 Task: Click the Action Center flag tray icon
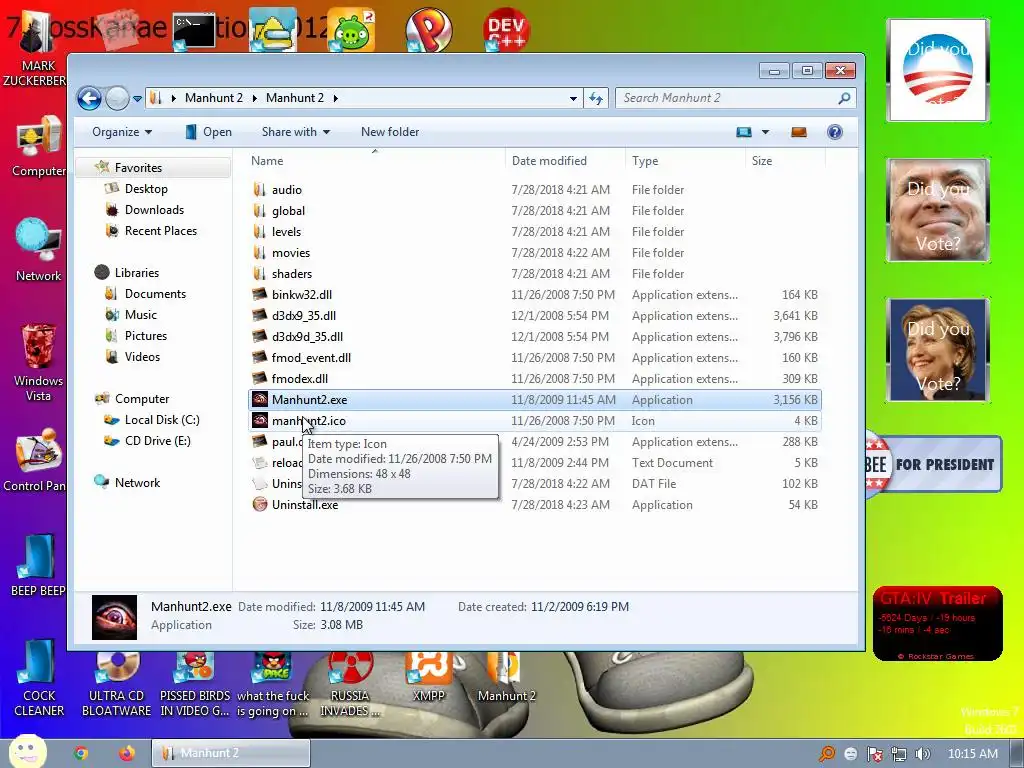tap(874, 754)
